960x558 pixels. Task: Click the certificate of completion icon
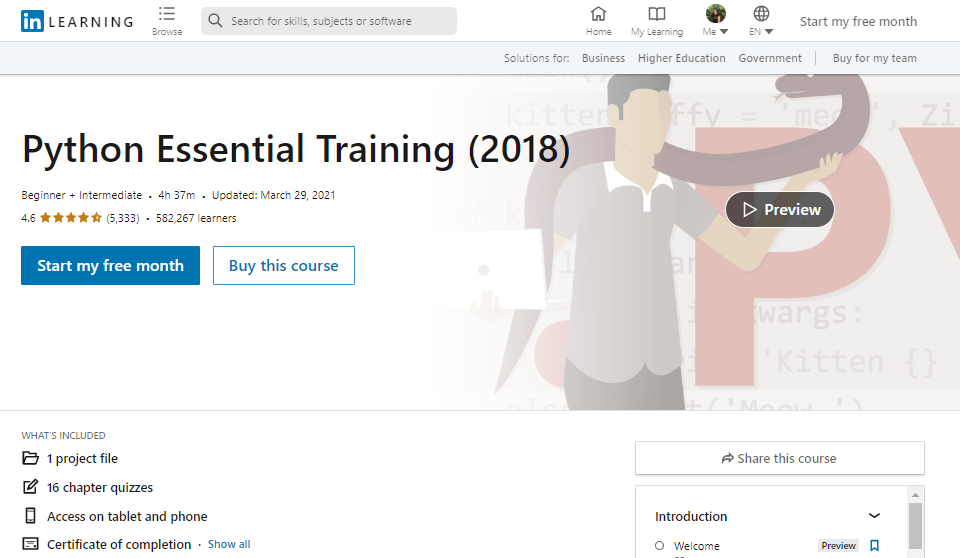point(30,544)
